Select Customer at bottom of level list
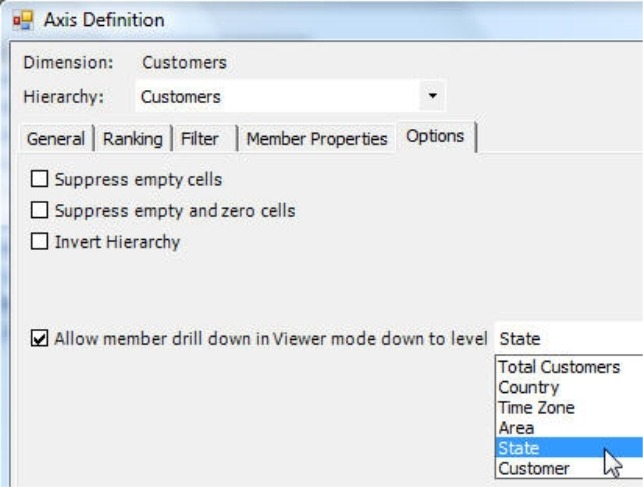 tap(533, 468)
